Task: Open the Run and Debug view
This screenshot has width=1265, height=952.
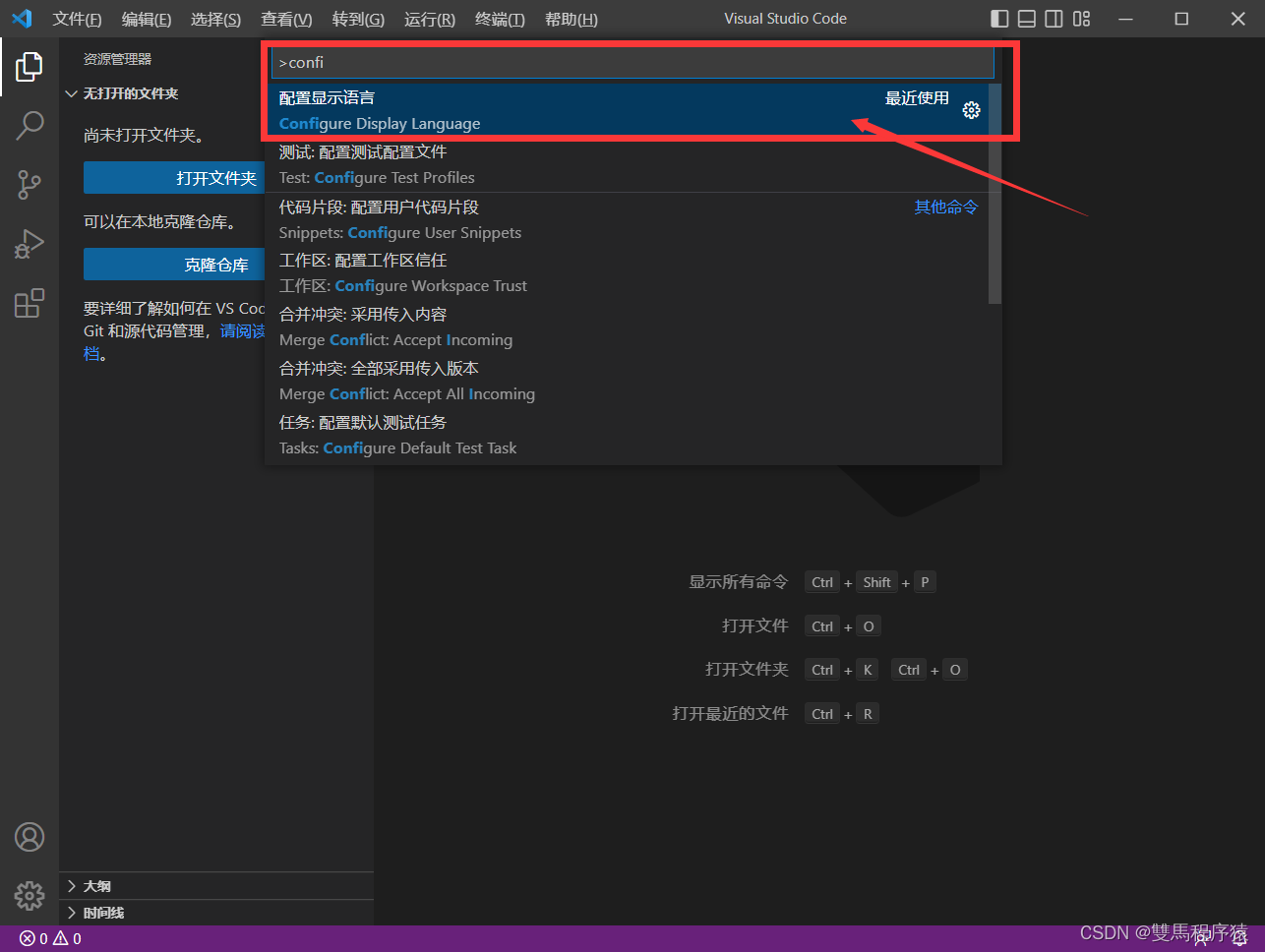Action: click(x=30, y=244)
